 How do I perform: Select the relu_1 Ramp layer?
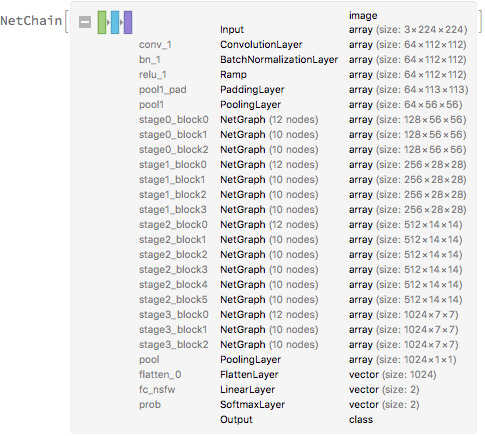[303, 75]
